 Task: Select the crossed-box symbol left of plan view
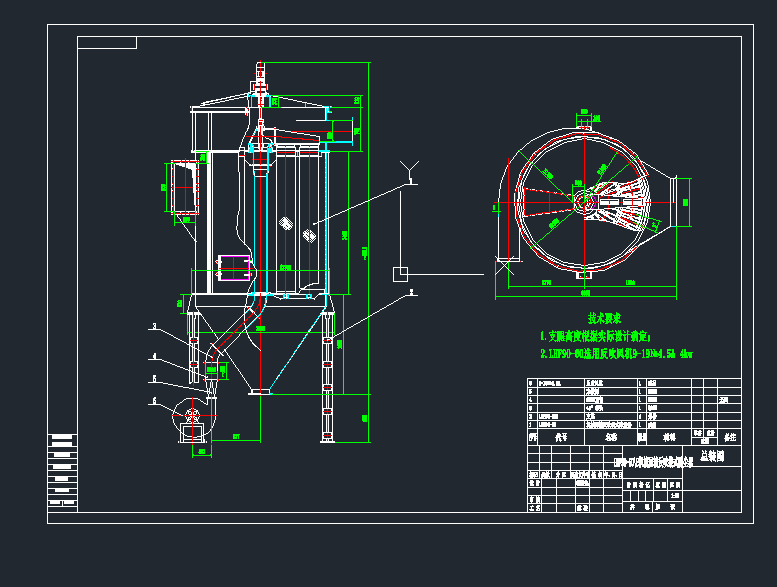(x=501, y=266)
